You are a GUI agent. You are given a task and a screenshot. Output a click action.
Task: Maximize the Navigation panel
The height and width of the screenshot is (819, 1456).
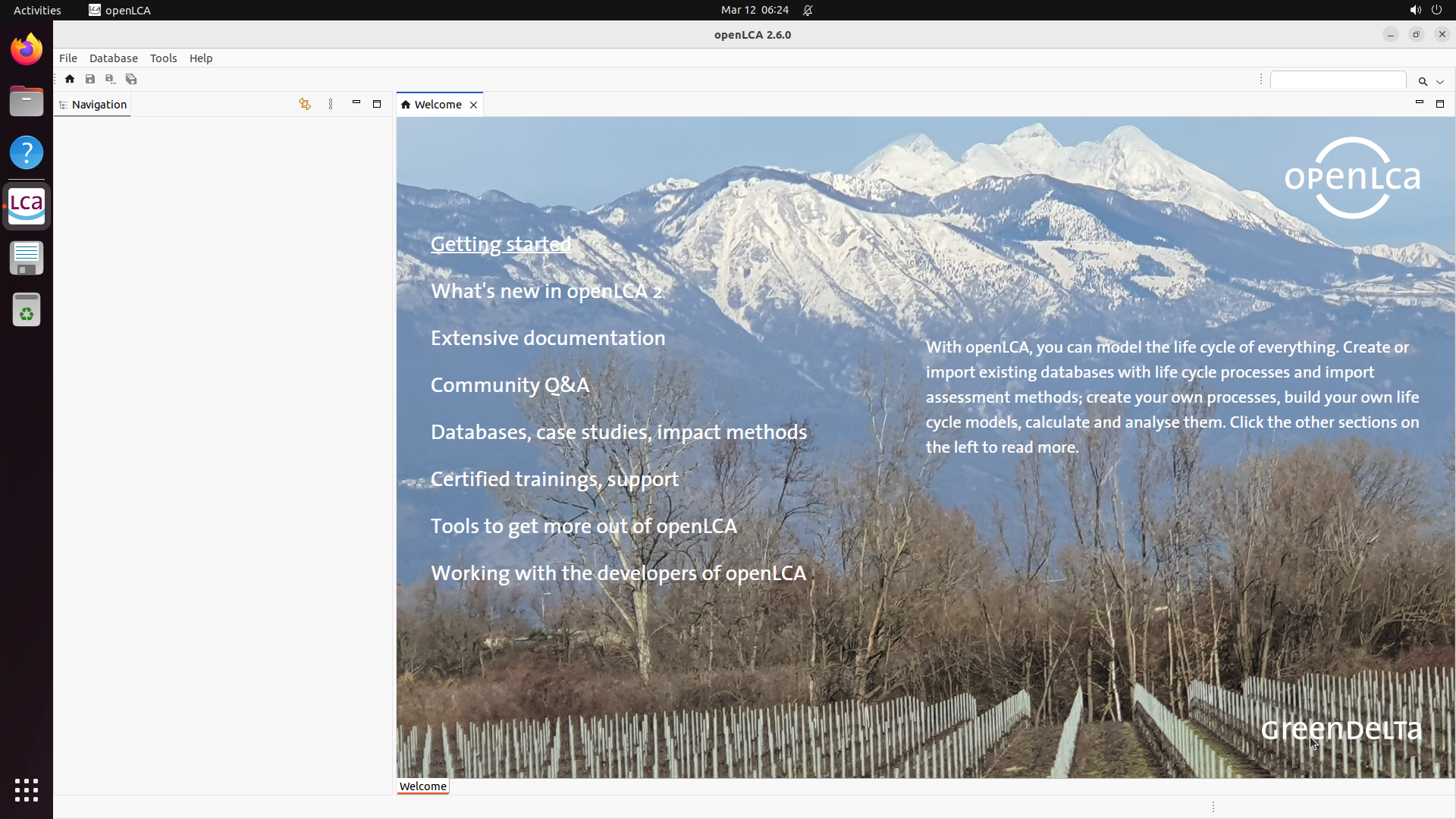click(377, 104)
